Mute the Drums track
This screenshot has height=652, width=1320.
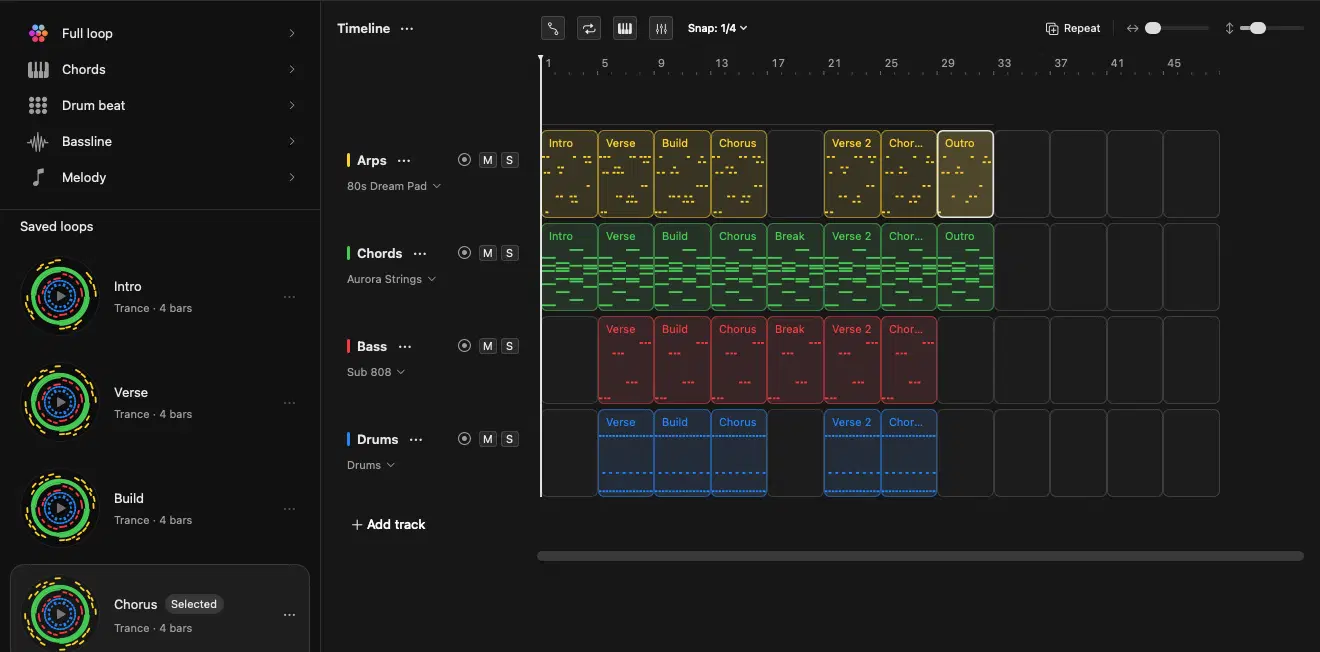click(x=487, y=439)
